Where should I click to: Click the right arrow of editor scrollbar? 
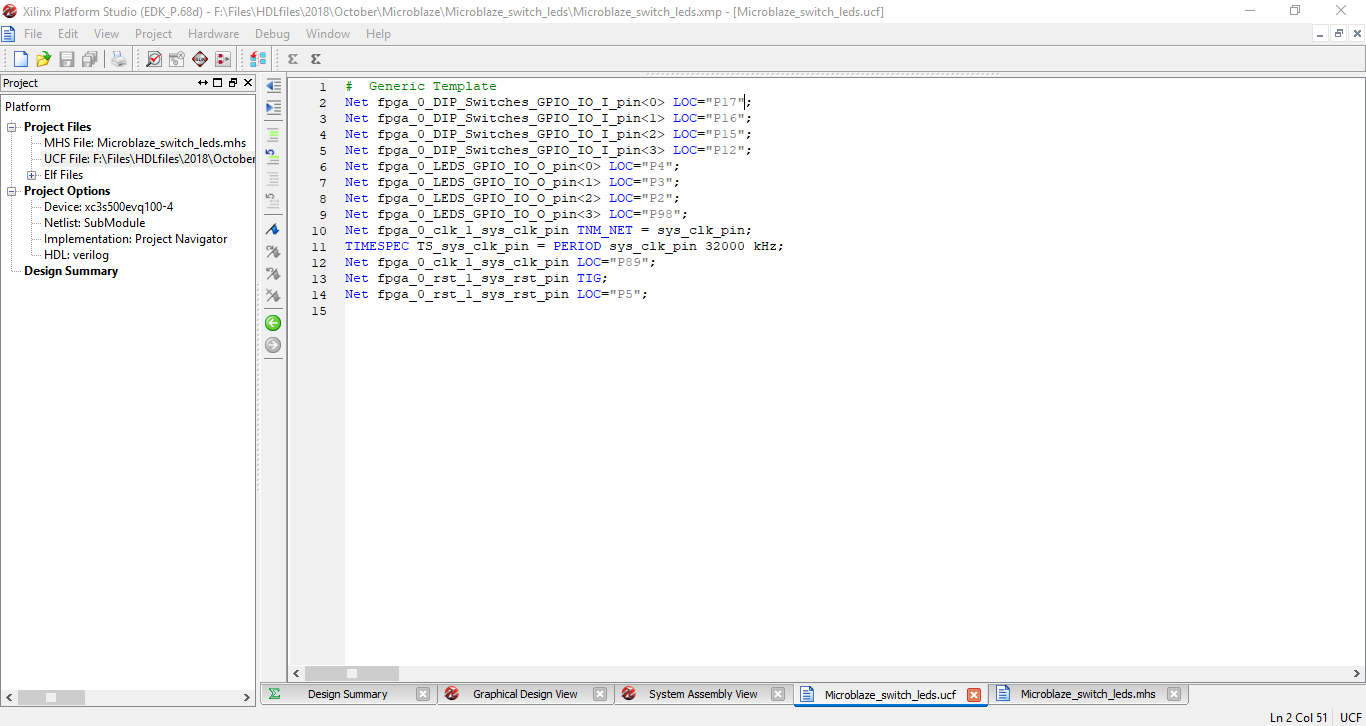(x=1358, y=674)
